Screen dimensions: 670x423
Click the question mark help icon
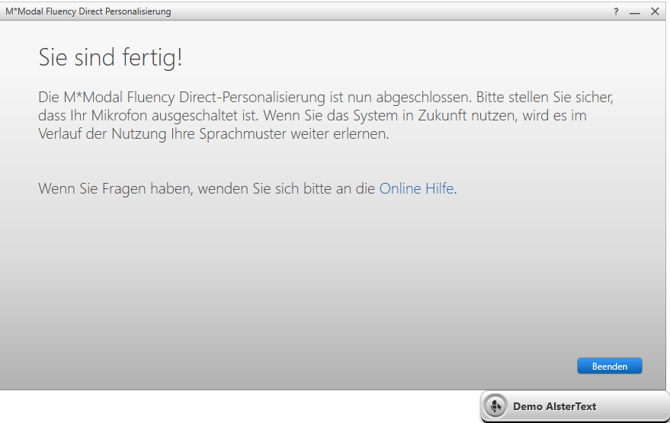click(x=616, y=12)
